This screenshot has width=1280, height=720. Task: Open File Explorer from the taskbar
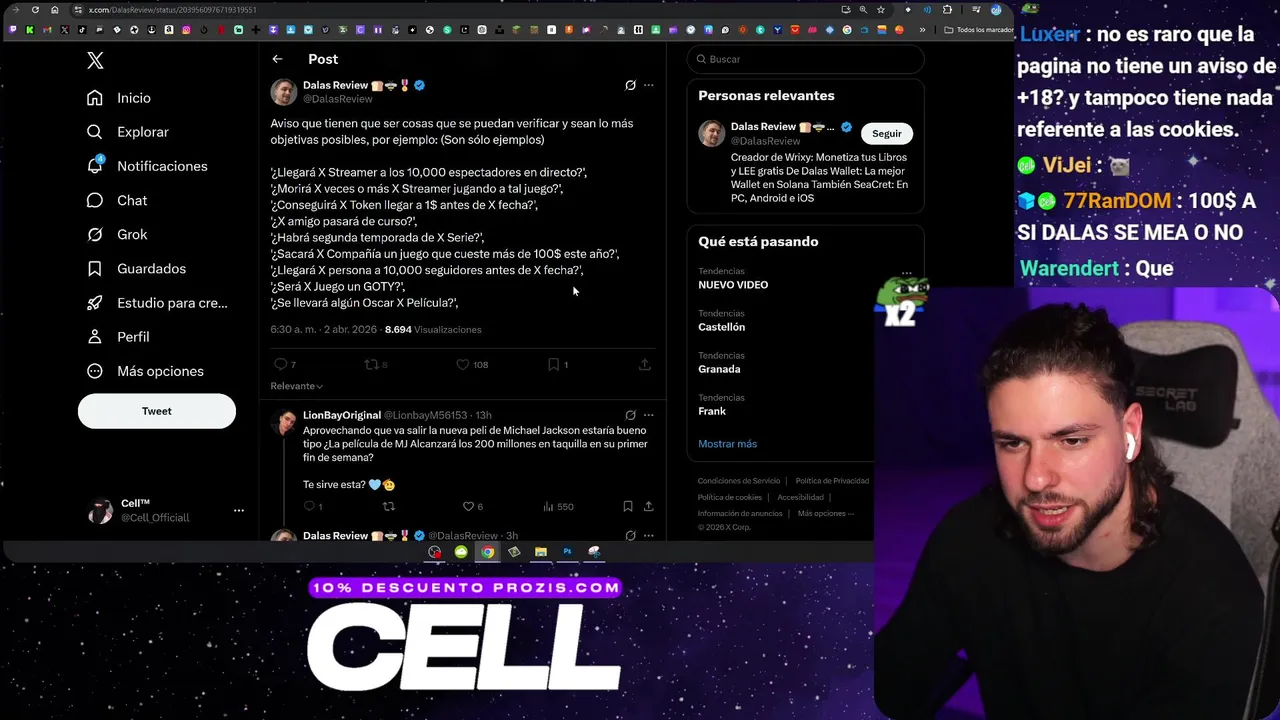[540, 552]
